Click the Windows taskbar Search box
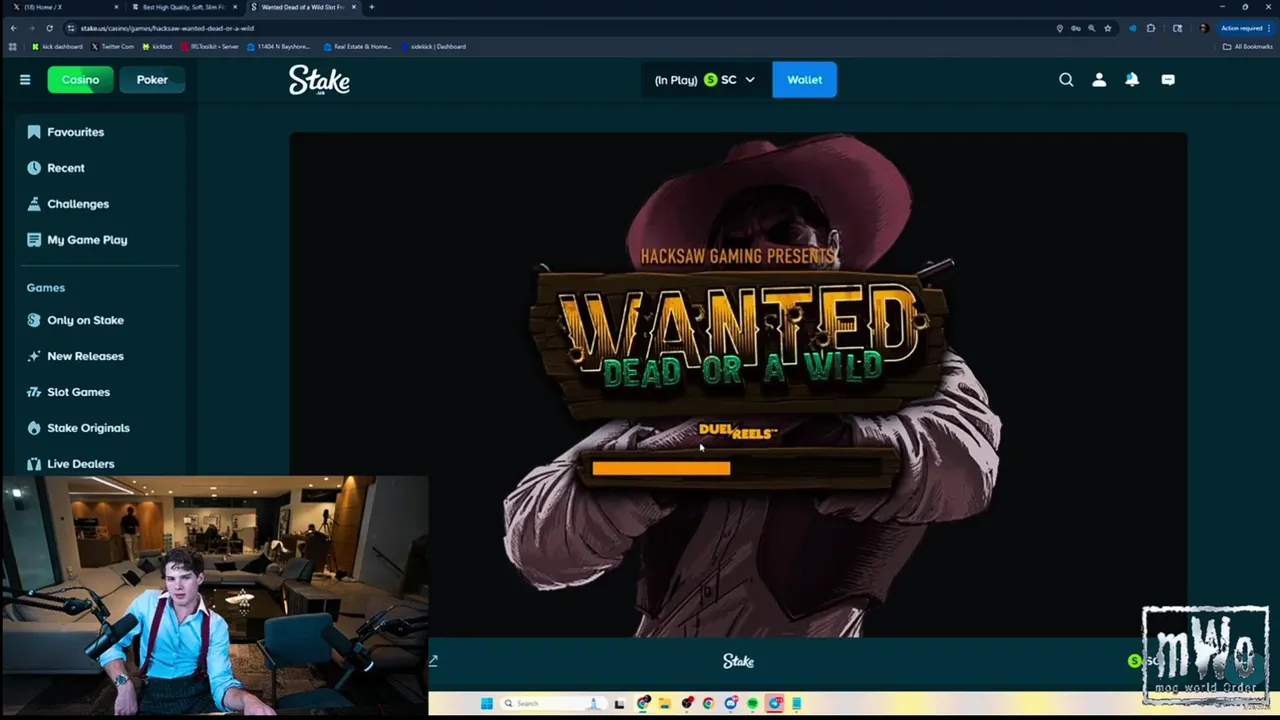This screenshot has height=720, width=1280. 552,703
